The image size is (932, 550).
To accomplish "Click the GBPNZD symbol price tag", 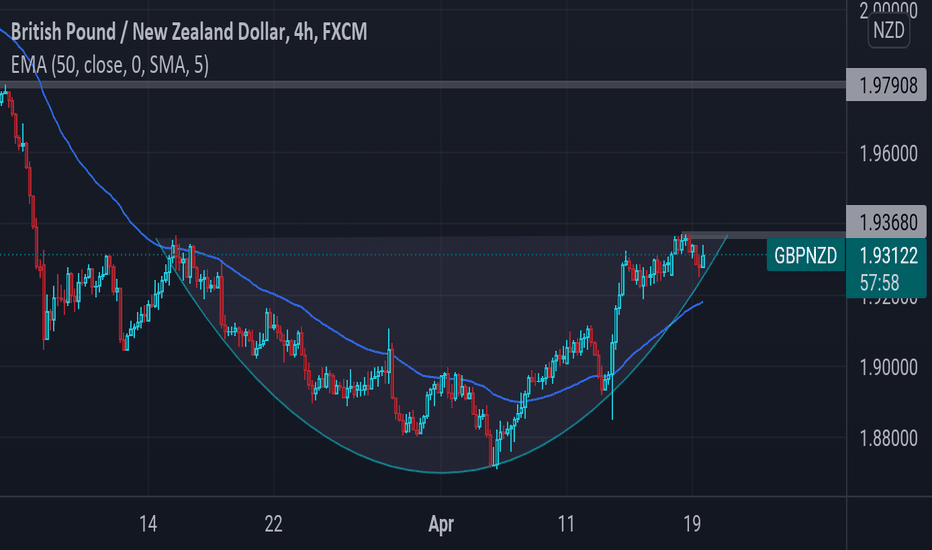I will [805, 256].
